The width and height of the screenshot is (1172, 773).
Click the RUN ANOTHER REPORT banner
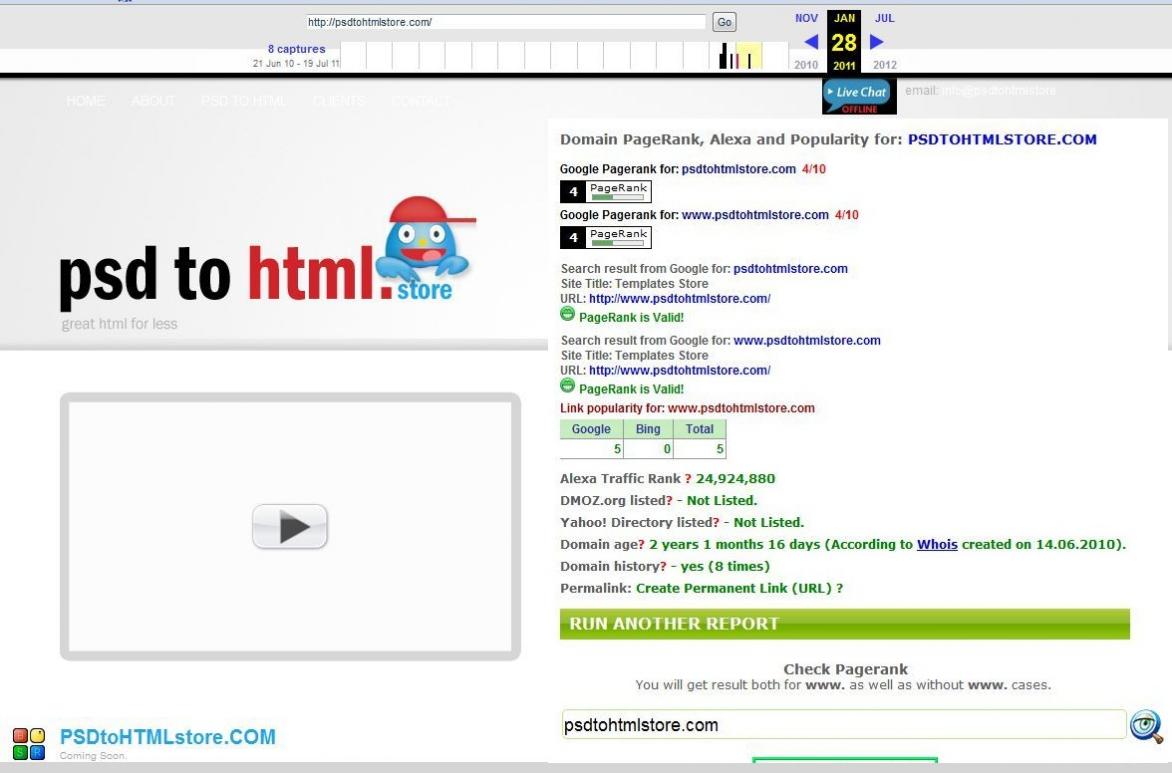[x=845, y=623]
